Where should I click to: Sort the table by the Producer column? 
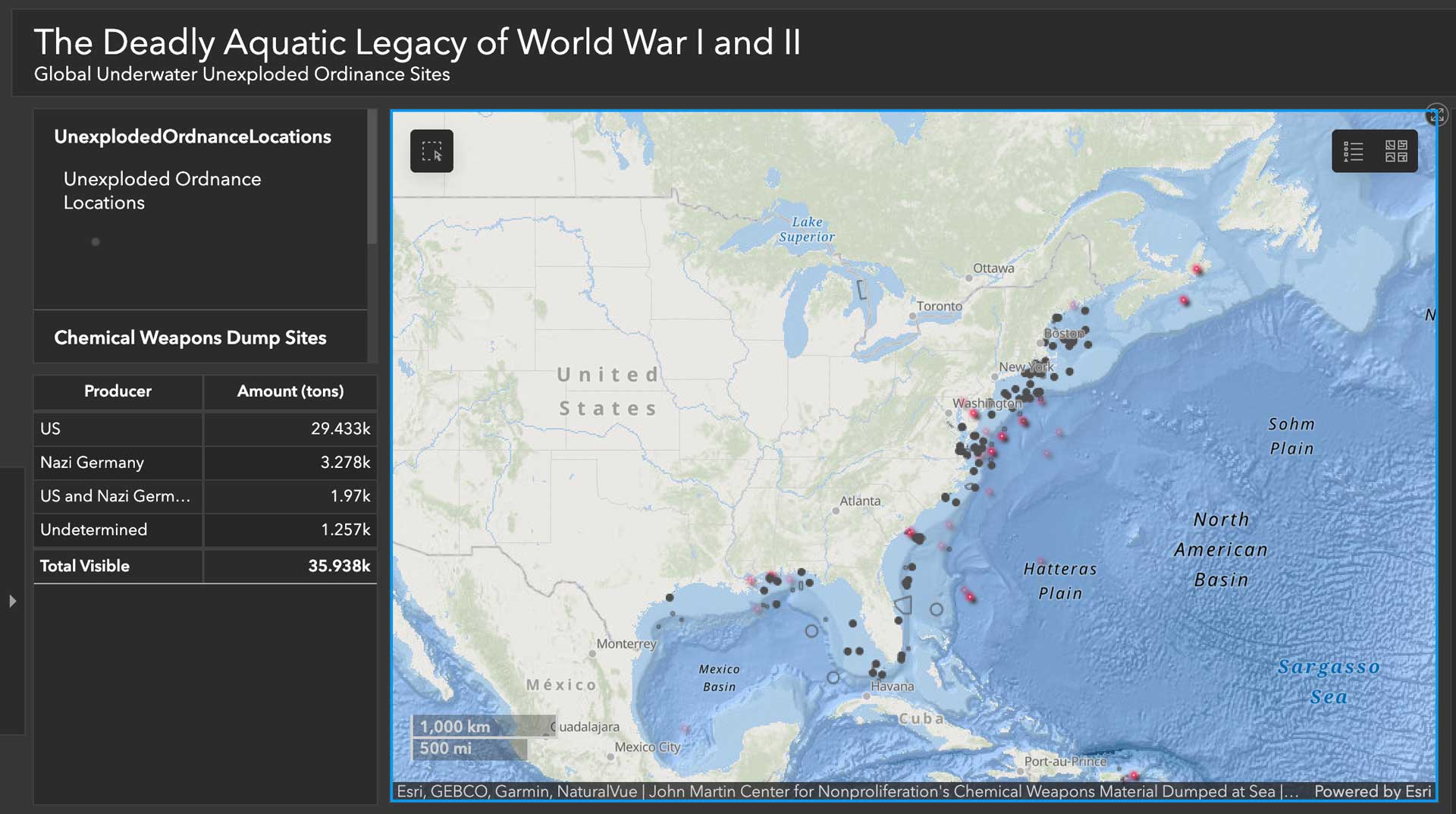tap(117, 391)
